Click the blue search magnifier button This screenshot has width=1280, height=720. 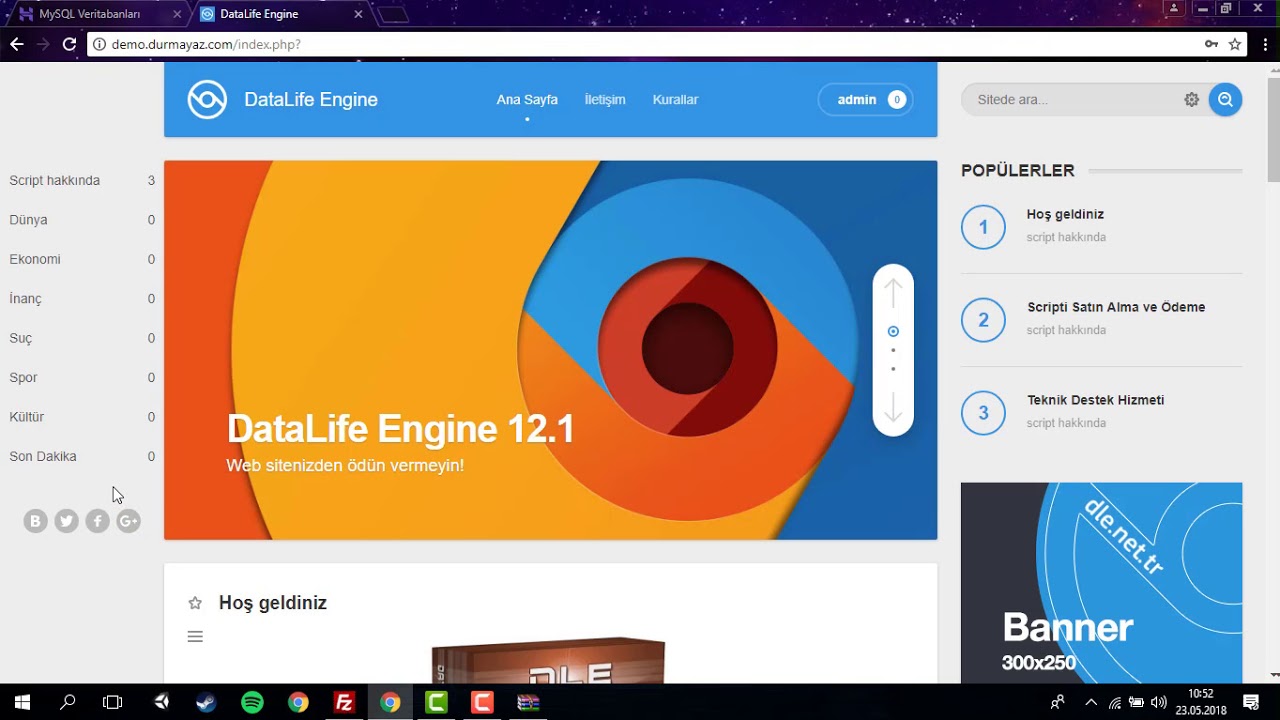[1225, 99]
